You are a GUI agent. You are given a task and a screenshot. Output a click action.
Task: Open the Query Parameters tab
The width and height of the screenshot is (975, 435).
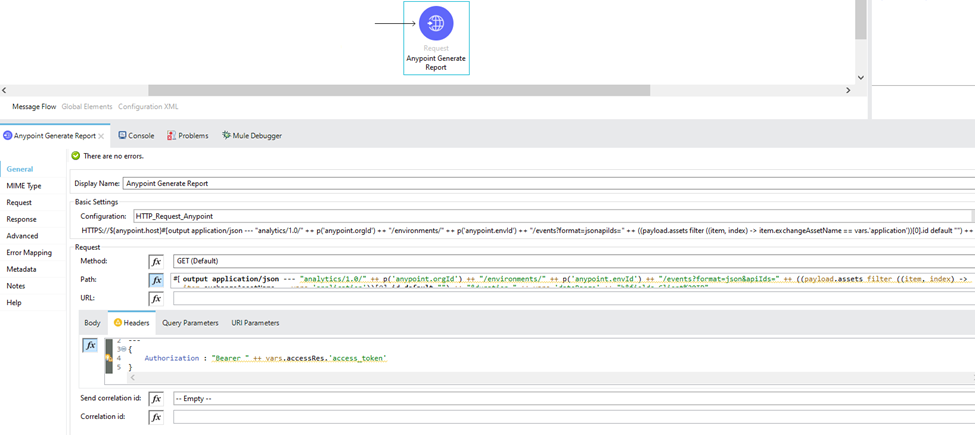pyautogui.click(x=190, y=323)
